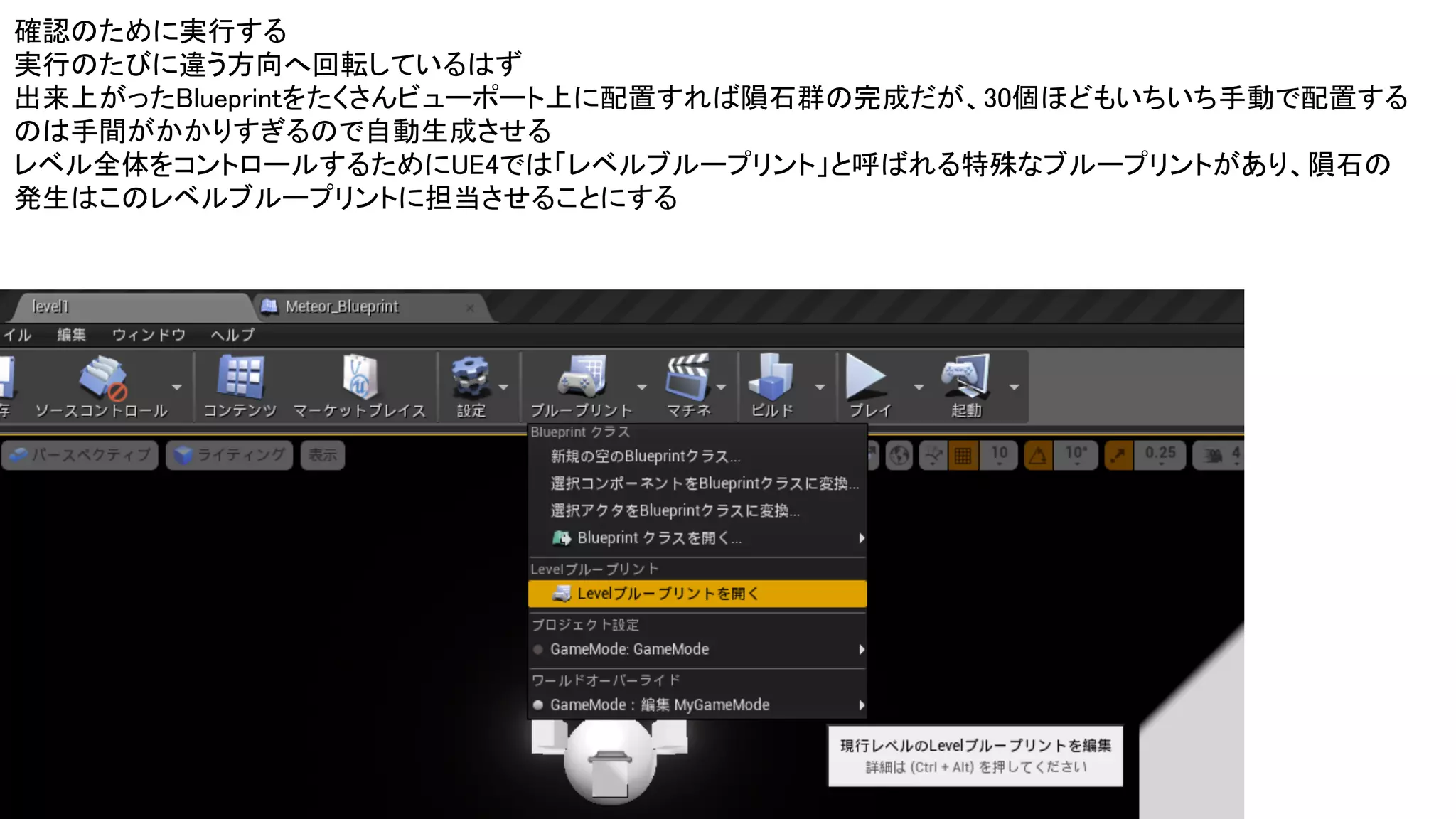The image size is (1456, 819).
Task: Expand Settings dropdown arrow
Action: 504,387
